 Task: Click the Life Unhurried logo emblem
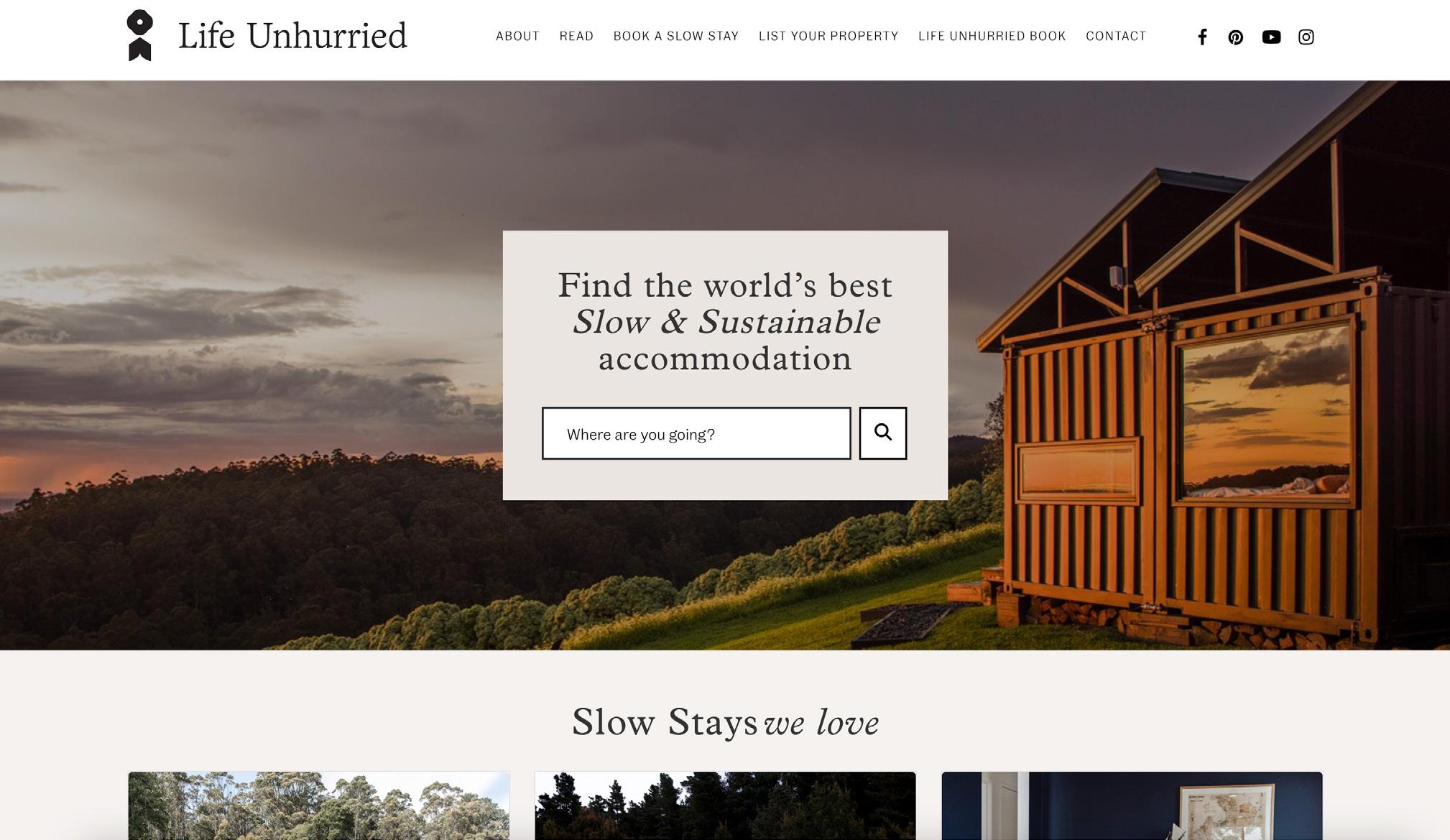point(139,35)
